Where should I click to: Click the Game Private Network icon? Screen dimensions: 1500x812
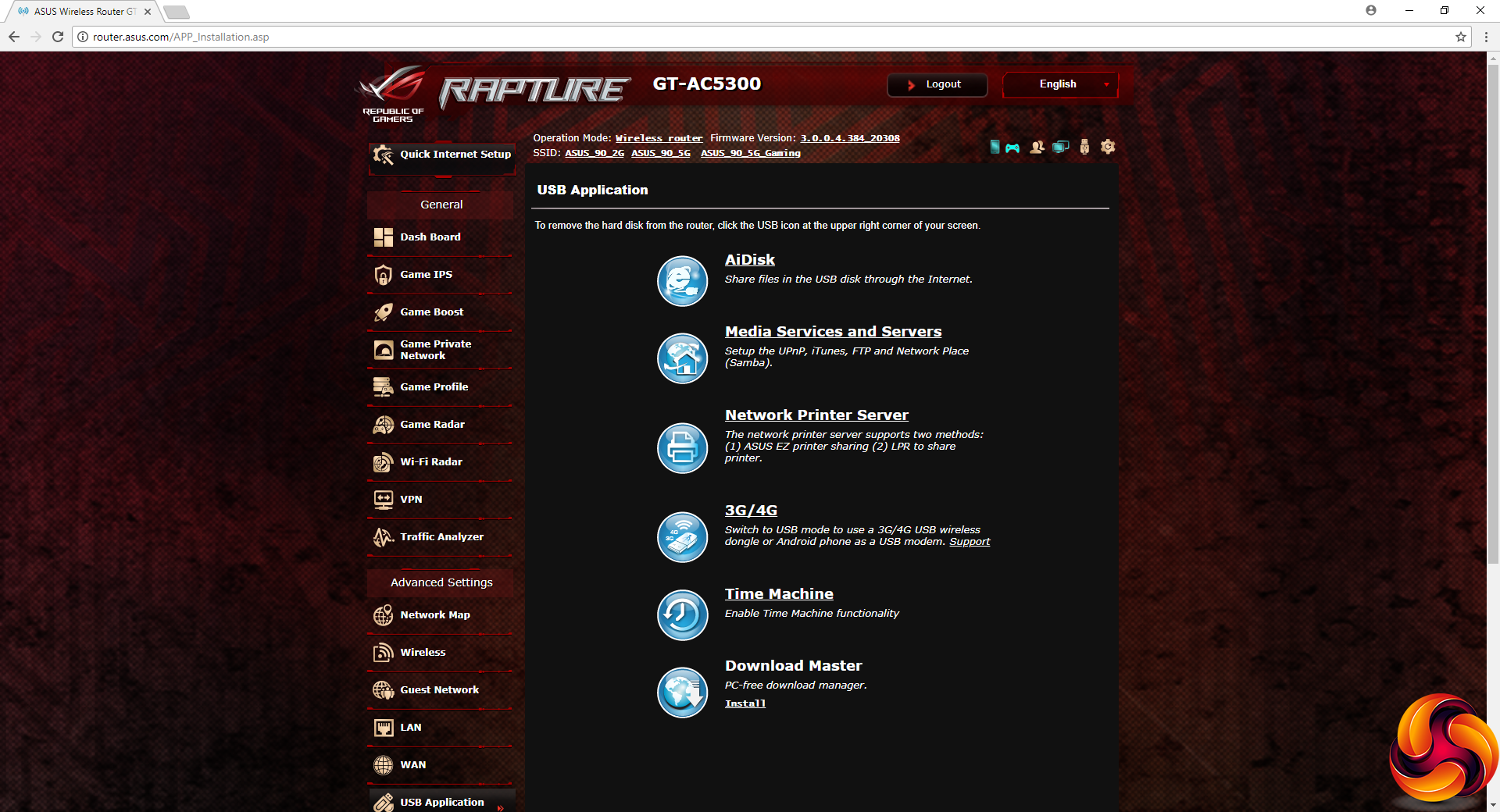tap(383, 350)
